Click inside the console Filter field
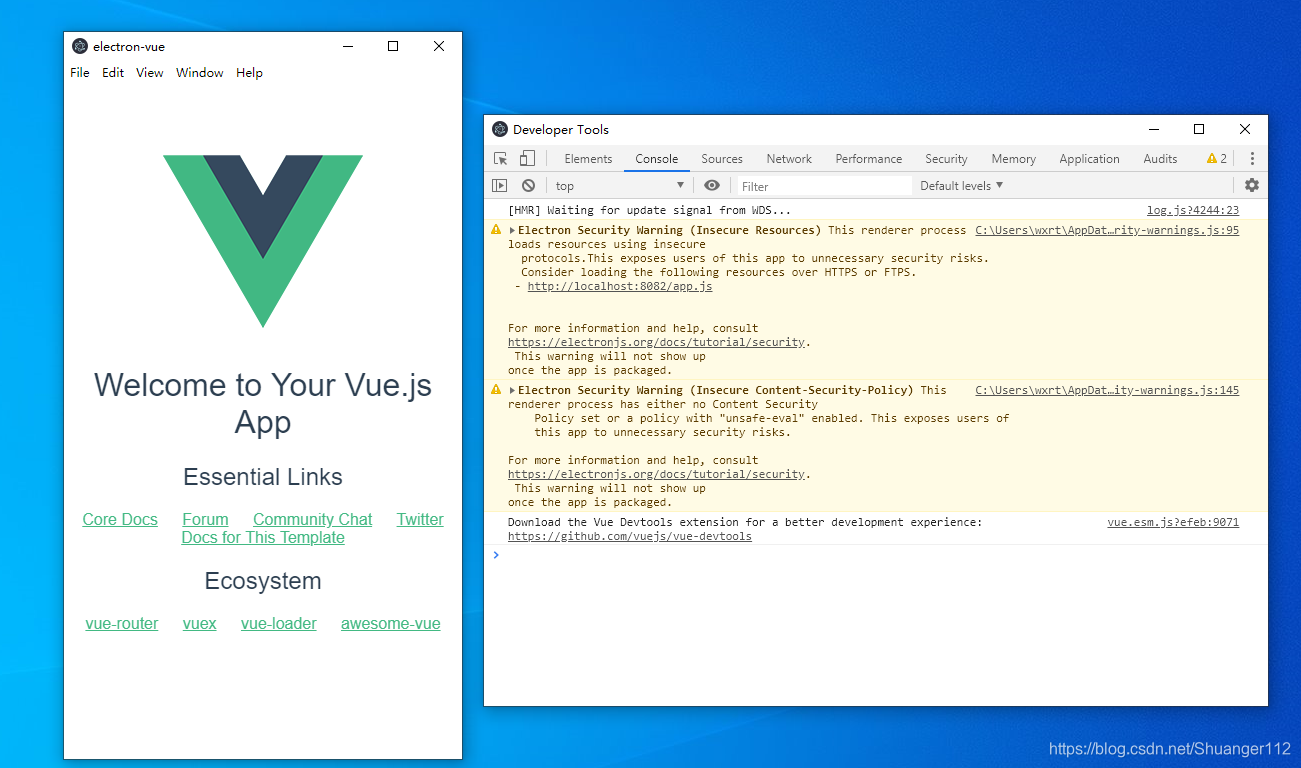 [820, 185]
